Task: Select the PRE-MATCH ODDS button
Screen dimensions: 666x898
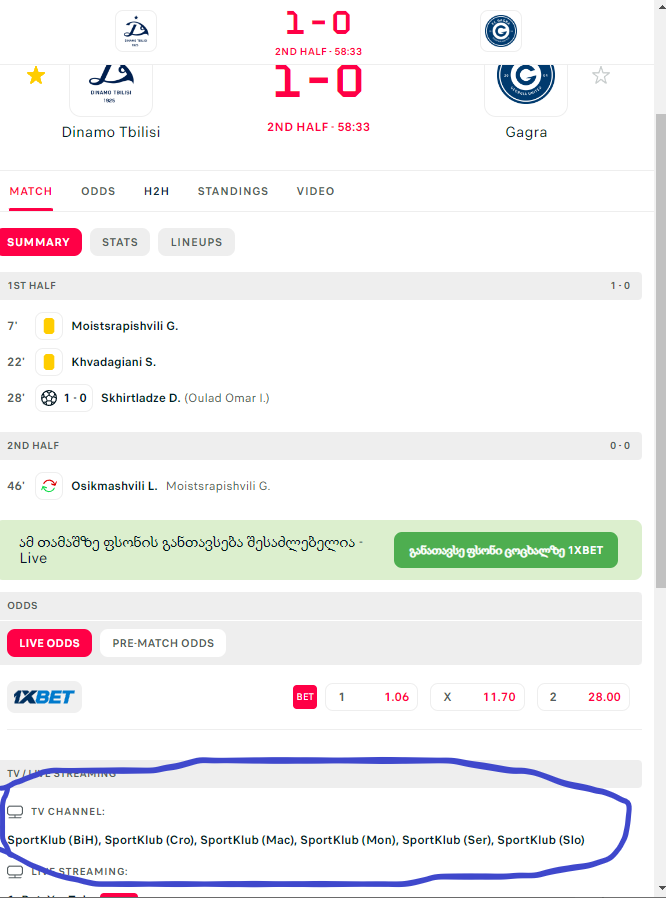Action: 163,643
